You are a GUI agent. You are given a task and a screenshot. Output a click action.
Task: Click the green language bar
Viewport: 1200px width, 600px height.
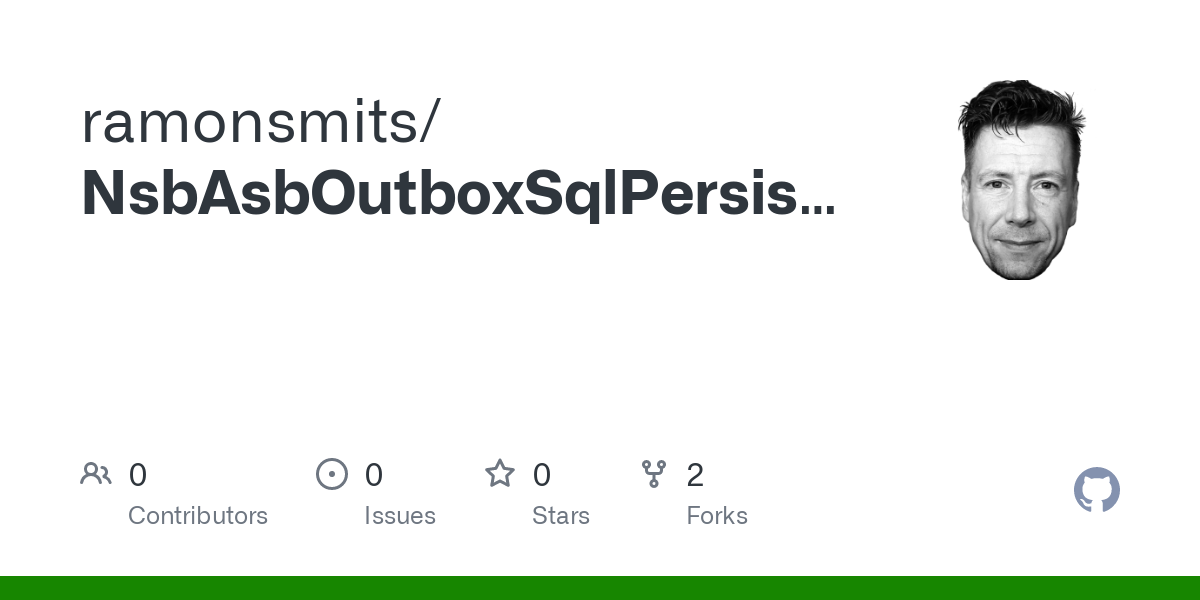tap(600, 588)
